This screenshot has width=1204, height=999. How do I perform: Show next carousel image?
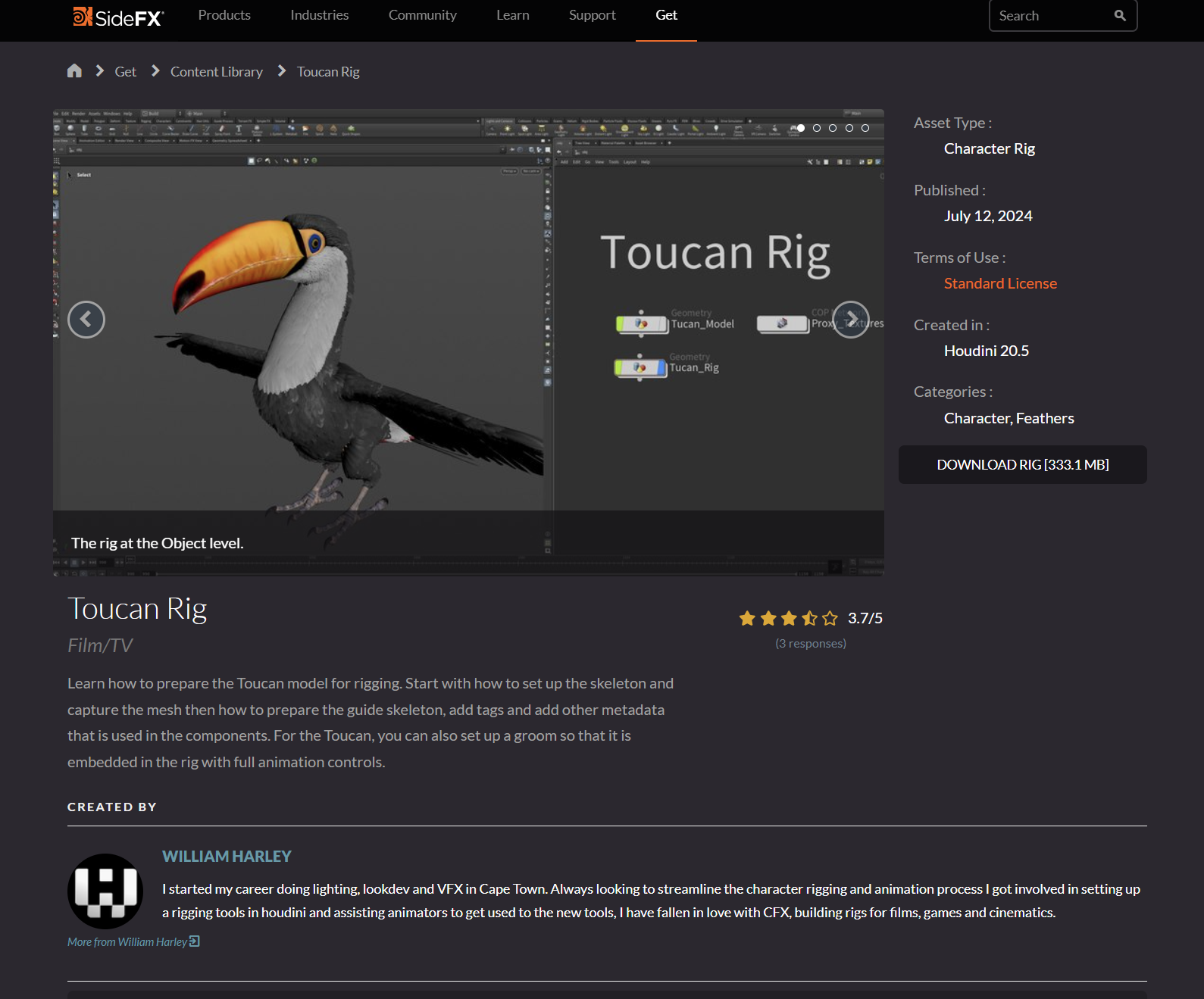click(x=851, y=320)
